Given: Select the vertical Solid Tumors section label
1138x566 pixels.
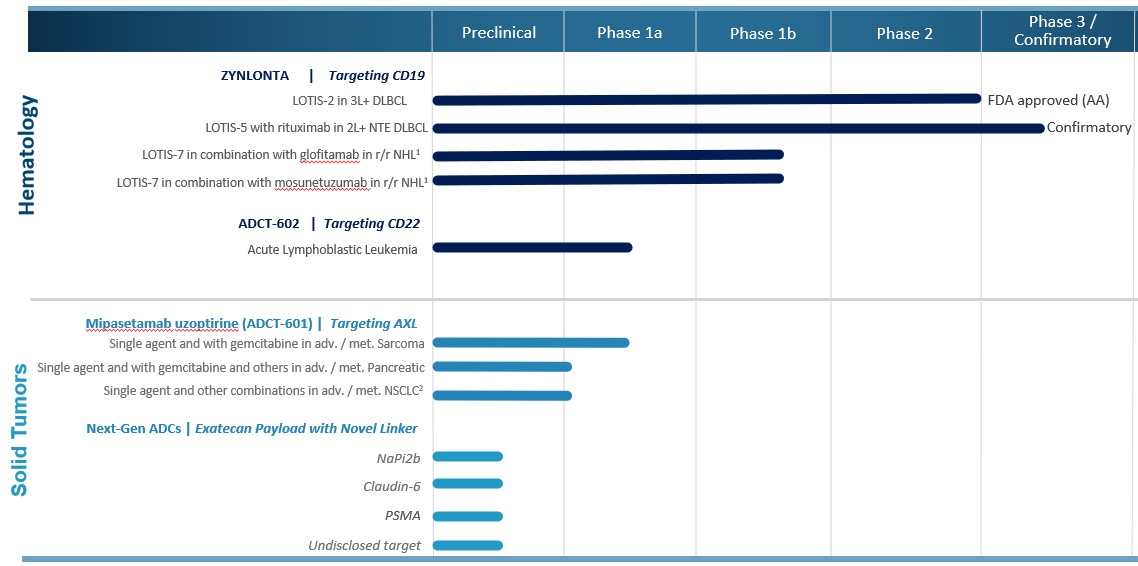Looking at the screenshot, I should point(20,430).
